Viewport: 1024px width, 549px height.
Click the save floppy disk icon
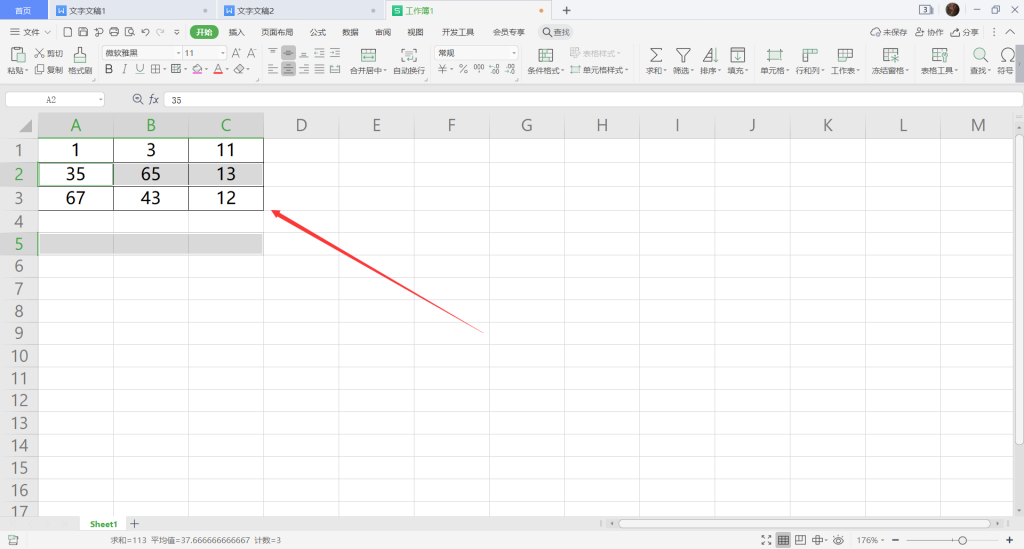point(83,32)
